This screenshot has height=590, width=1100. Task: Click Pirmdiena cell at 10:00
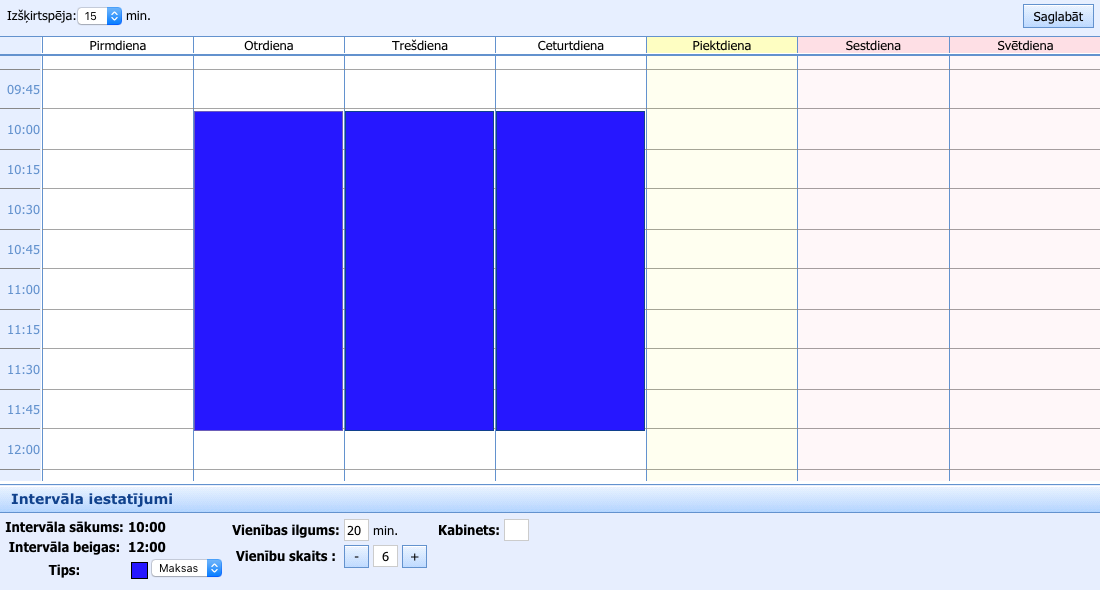[118, 129]
